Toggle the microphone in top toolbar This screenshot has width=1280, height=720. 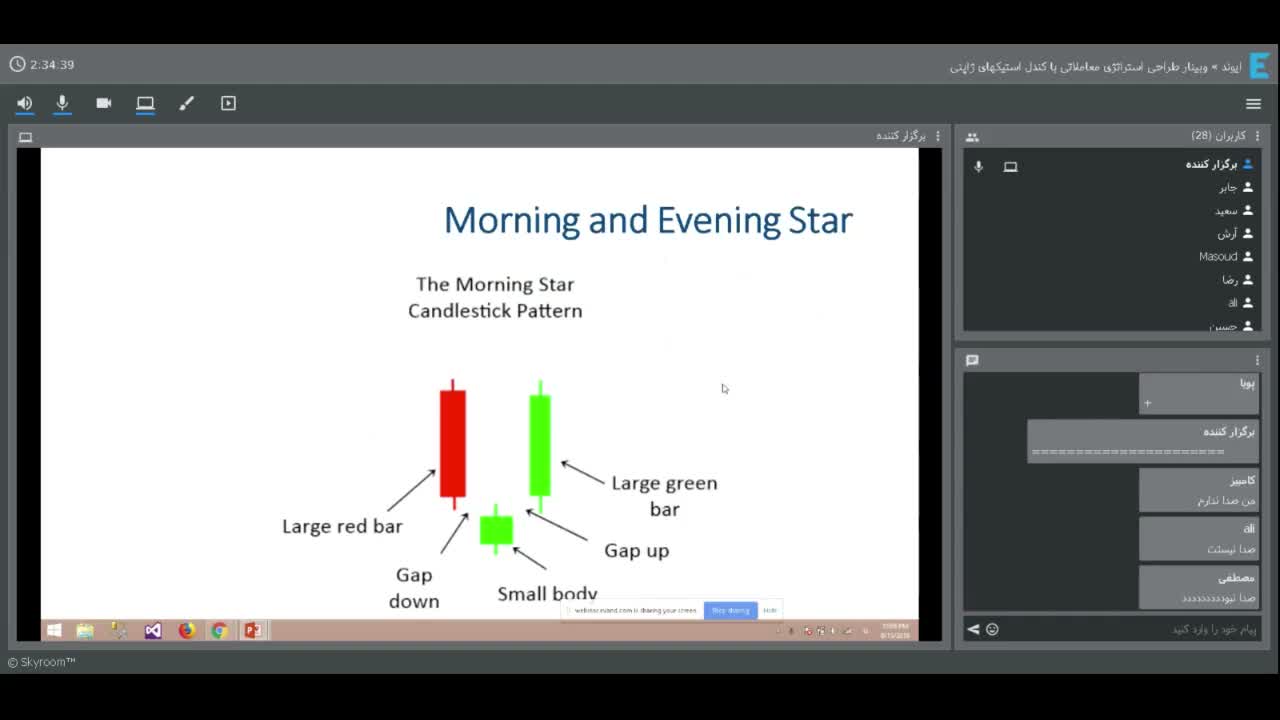pos(62,103)
